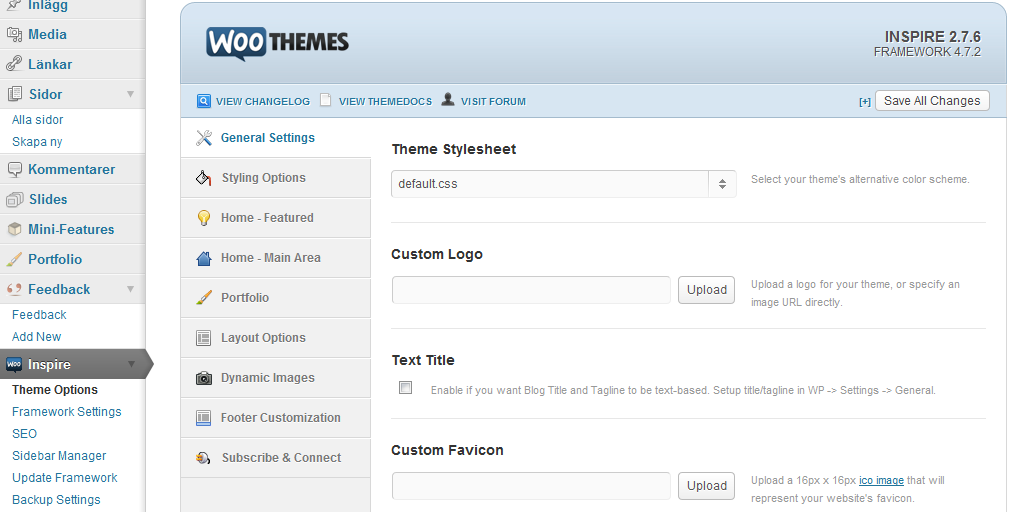Image resolution: width=1012 pixels, height=512 pixels.
Task: Switch to the Styling Options tab
Action: click(x=276, y=178)
